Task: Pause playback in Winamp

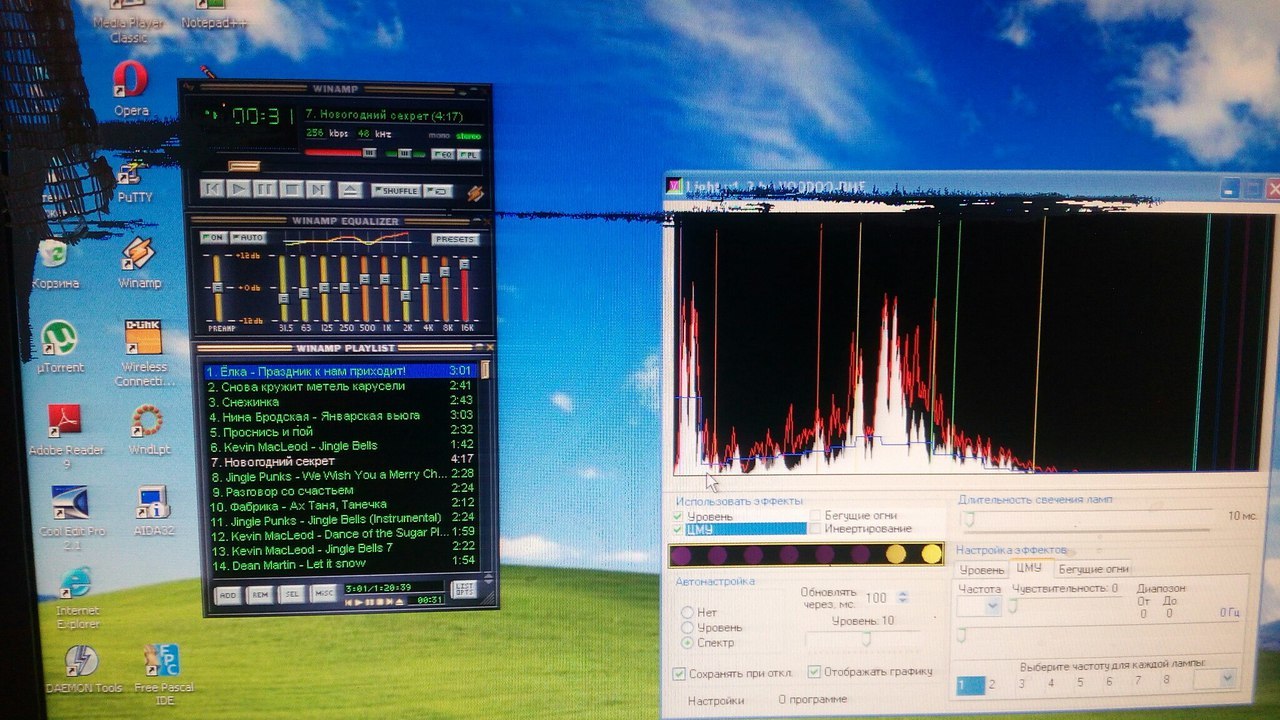Action: (265, 189)
